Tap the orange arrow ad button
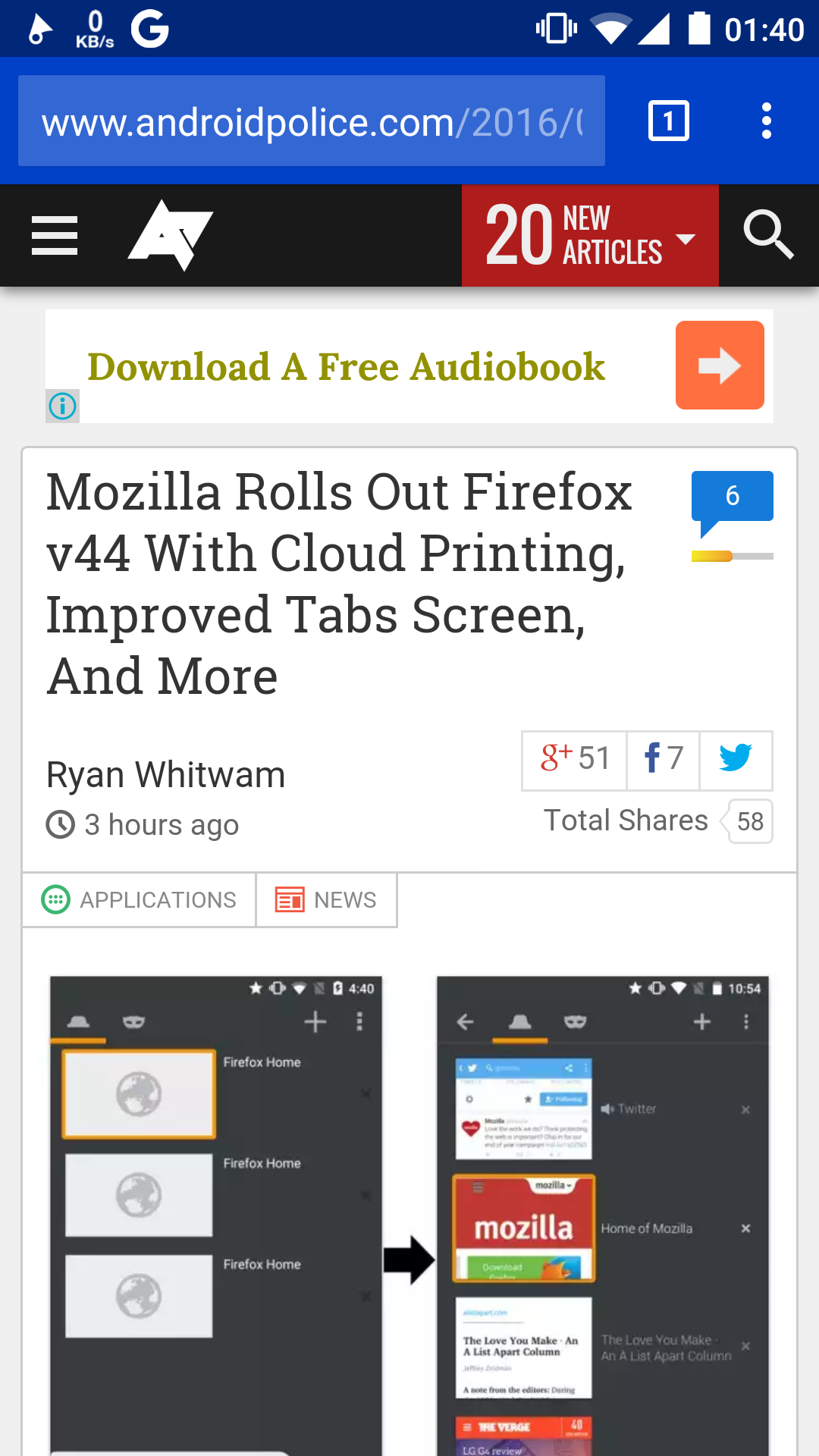This screenshot has width=819, height=1456. point(720,365)
